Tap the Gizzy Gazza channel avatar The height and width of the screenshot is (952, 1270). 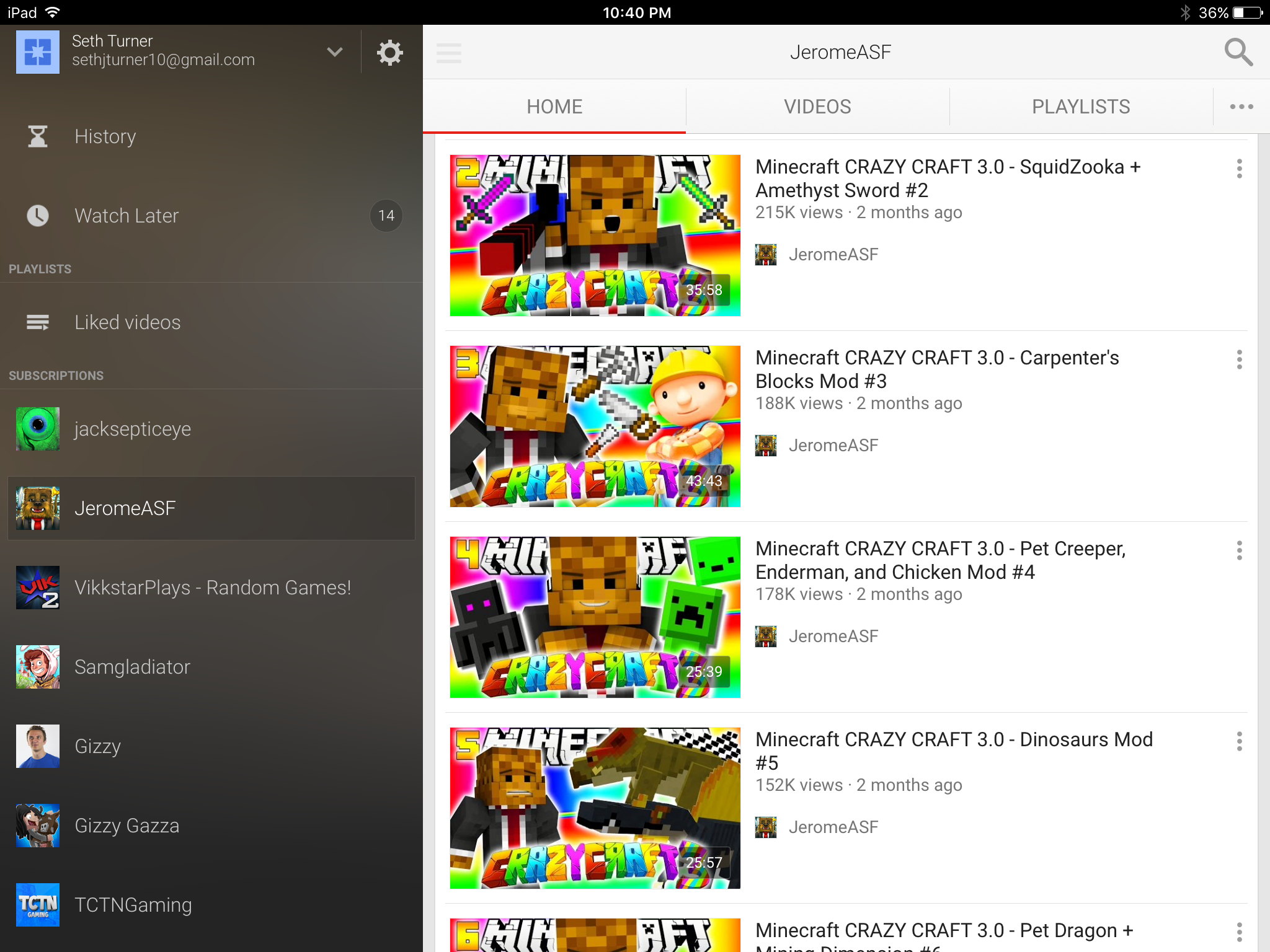click(x=38, y=826)
